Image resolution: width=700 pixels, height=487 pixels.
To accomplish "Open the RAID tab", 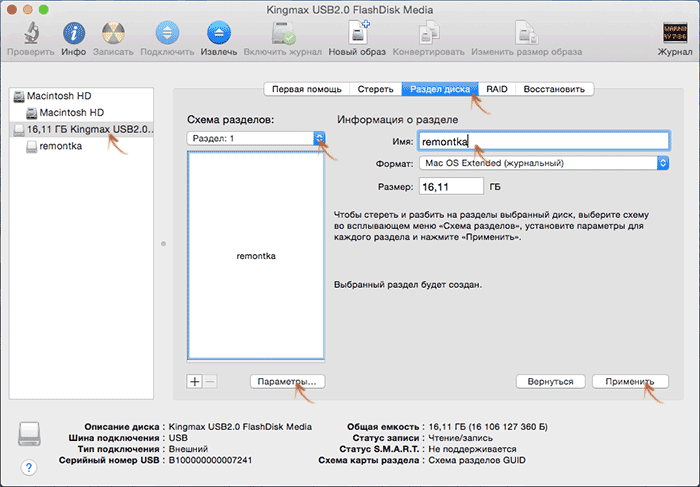I will pos(497,89).
